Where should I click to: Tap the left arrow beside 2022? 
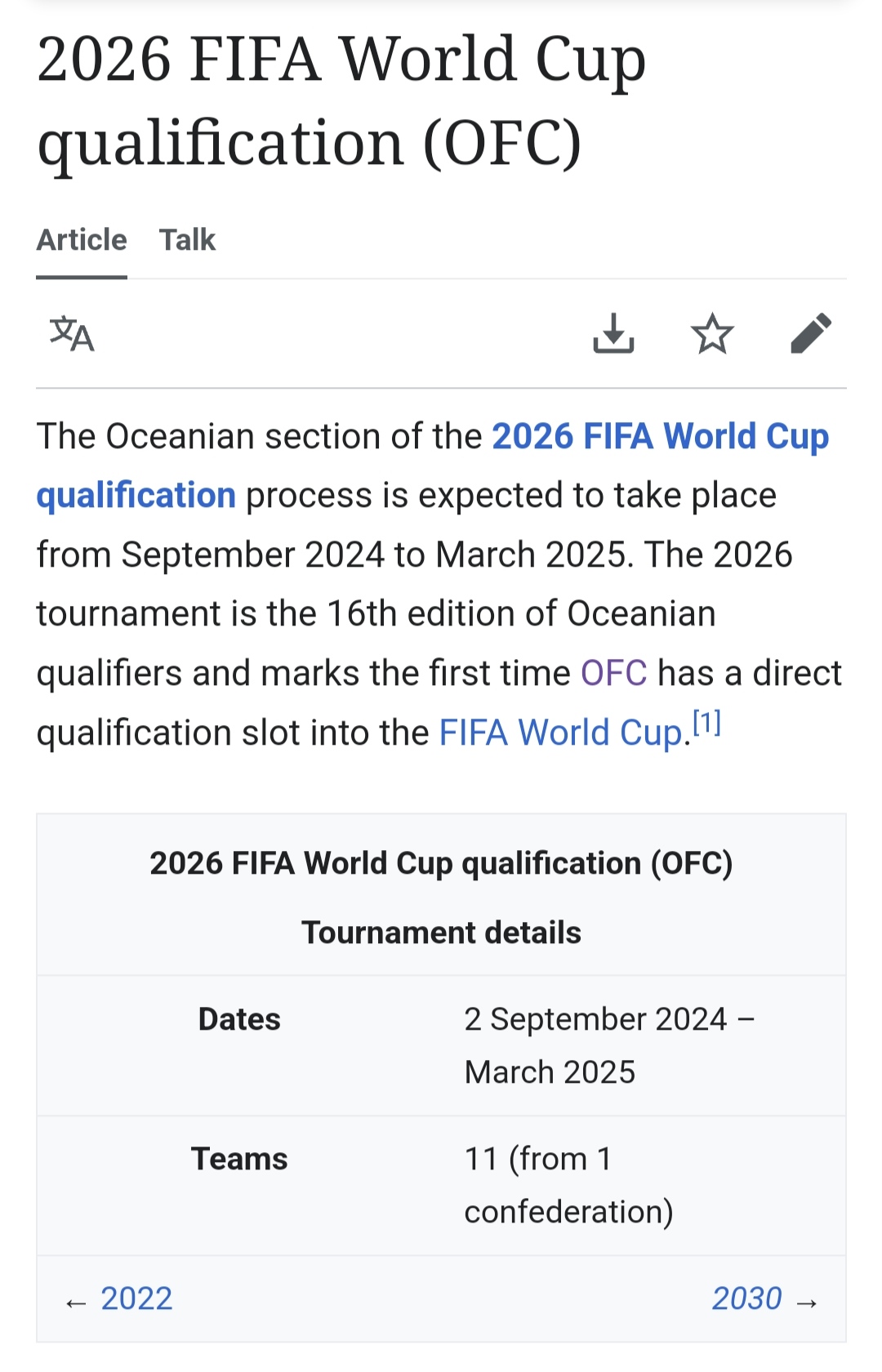pyautogui.click(x=76, y=1303)
